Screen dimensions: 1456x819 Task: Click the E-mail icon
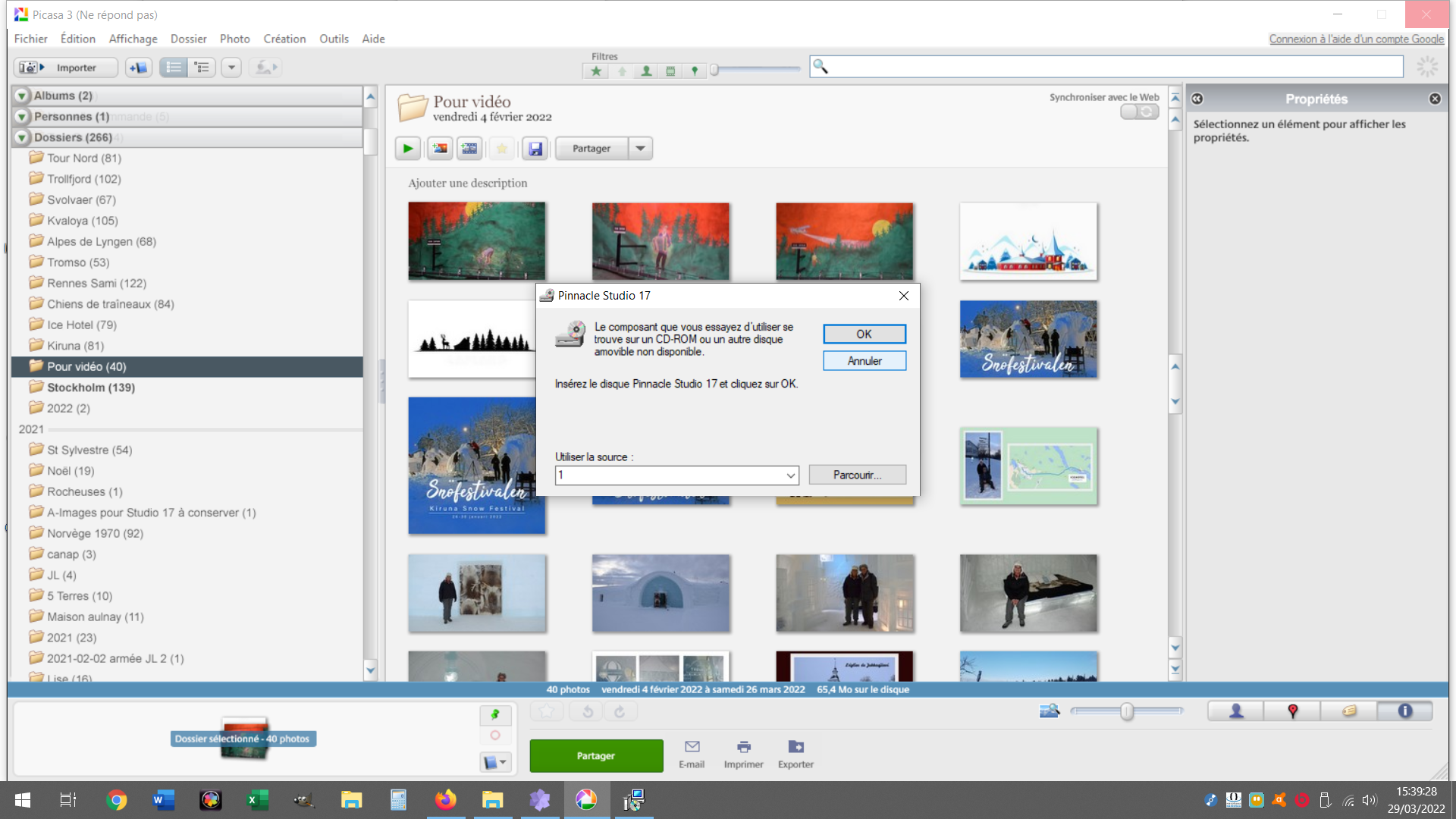[692, 755]
